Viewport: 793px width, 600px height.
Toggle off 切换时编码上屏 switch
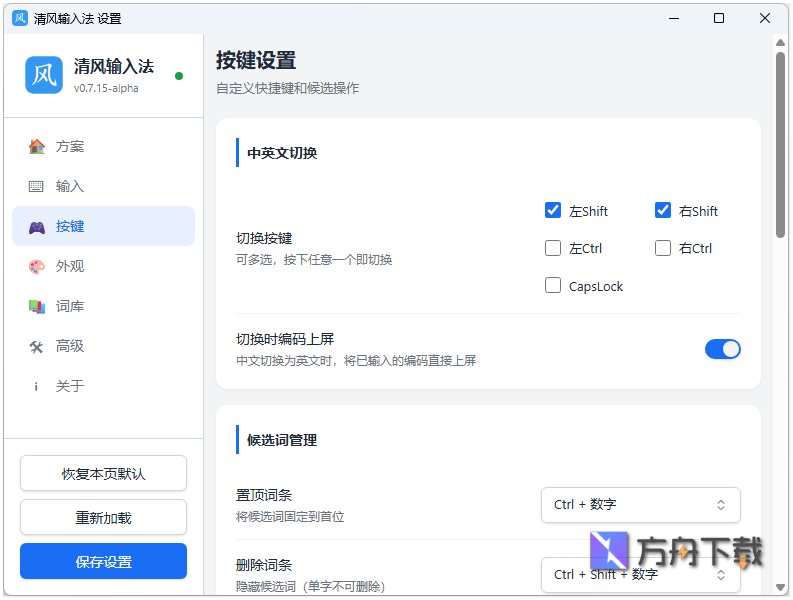click(723, 349)
